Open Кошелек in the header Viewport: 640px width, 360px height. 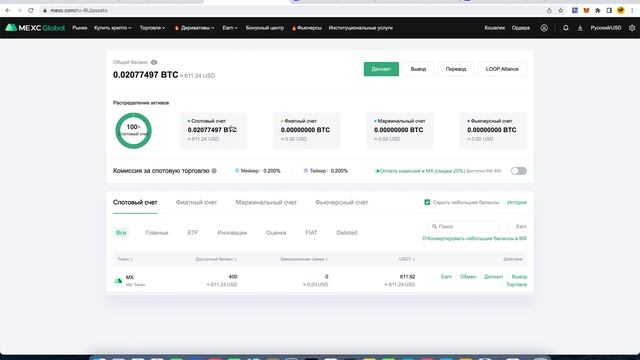pyautogui.click(x=495, y=28)
